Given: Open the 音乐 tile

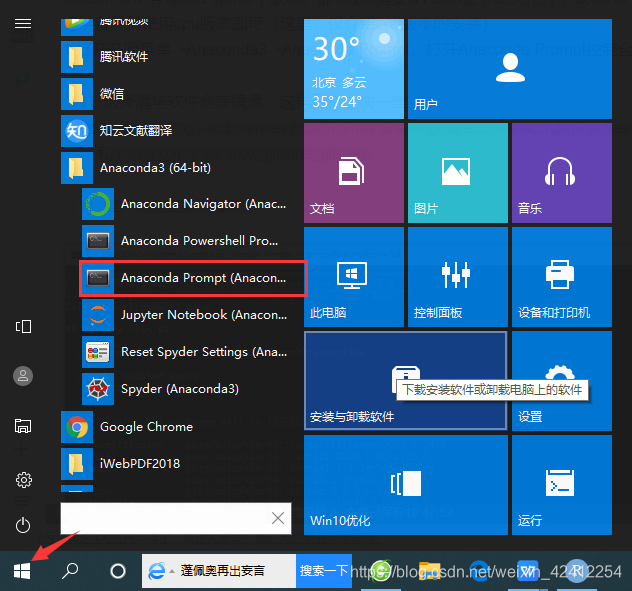Looking at the screenshot, I should click(x=562, y=173).
